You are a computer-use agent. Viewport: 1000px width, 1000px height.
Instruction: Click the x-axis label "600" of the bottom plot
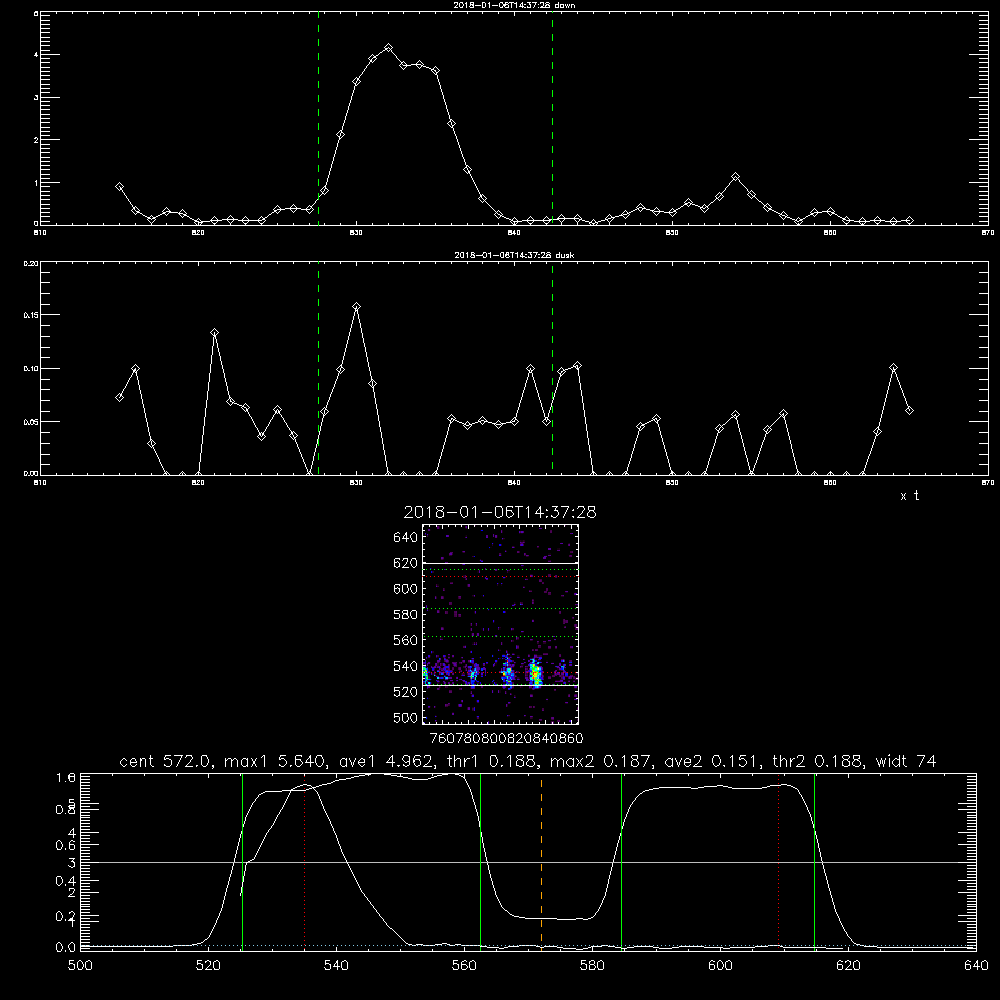coord(721,966)
